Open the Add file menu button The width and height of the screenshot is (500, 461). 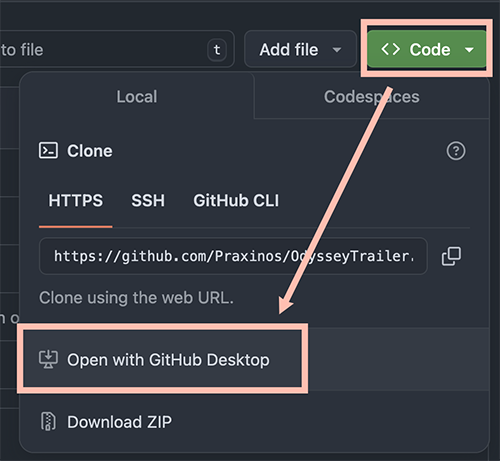coord(300,49)
